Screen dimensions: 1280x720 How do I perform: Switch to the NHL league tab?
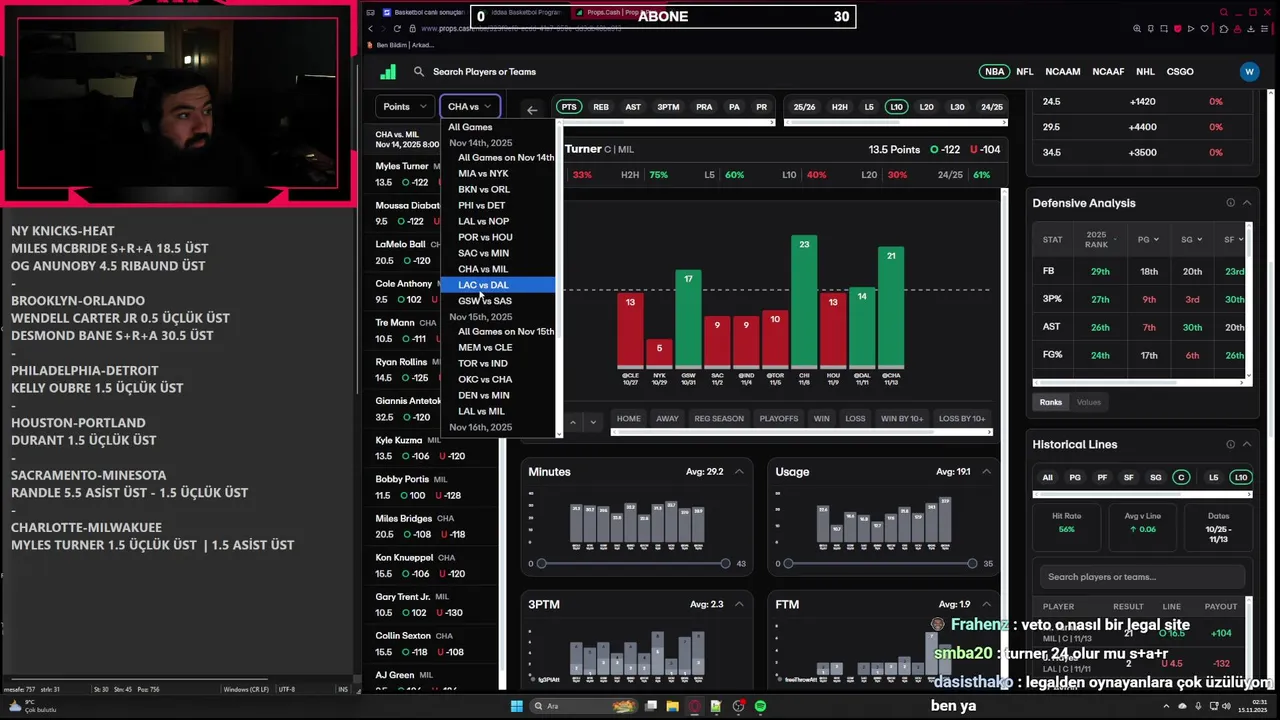1145,72
